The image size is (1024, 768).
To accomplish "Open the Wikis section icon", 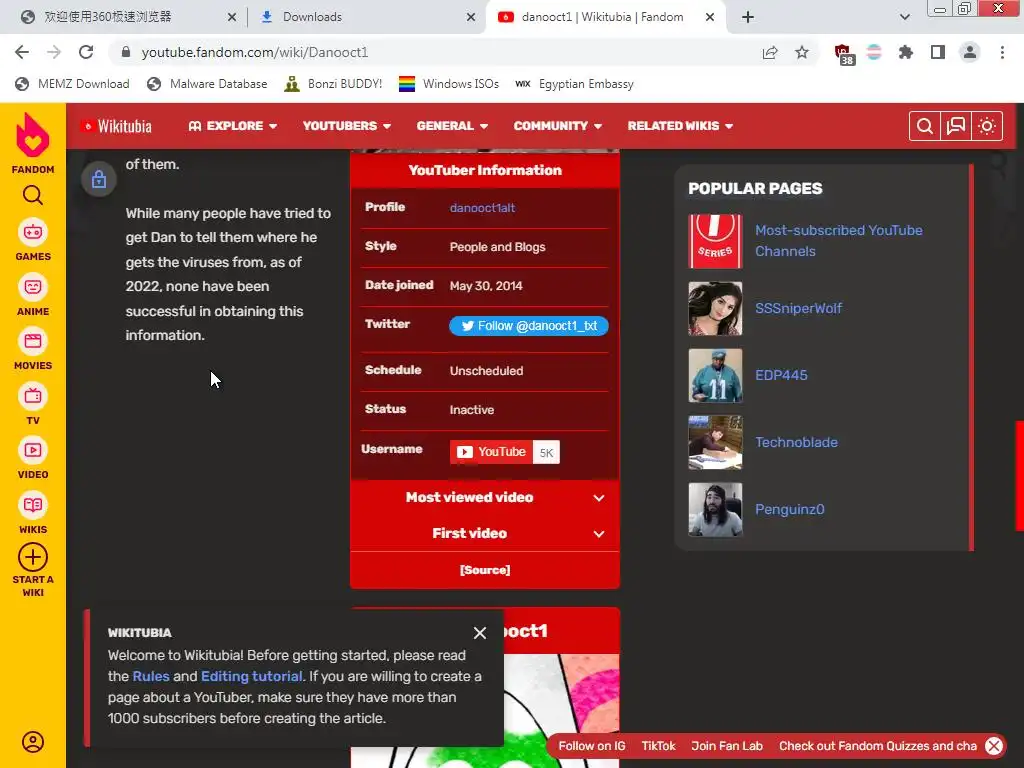I will pyautogui.click(x=33, y=505).
